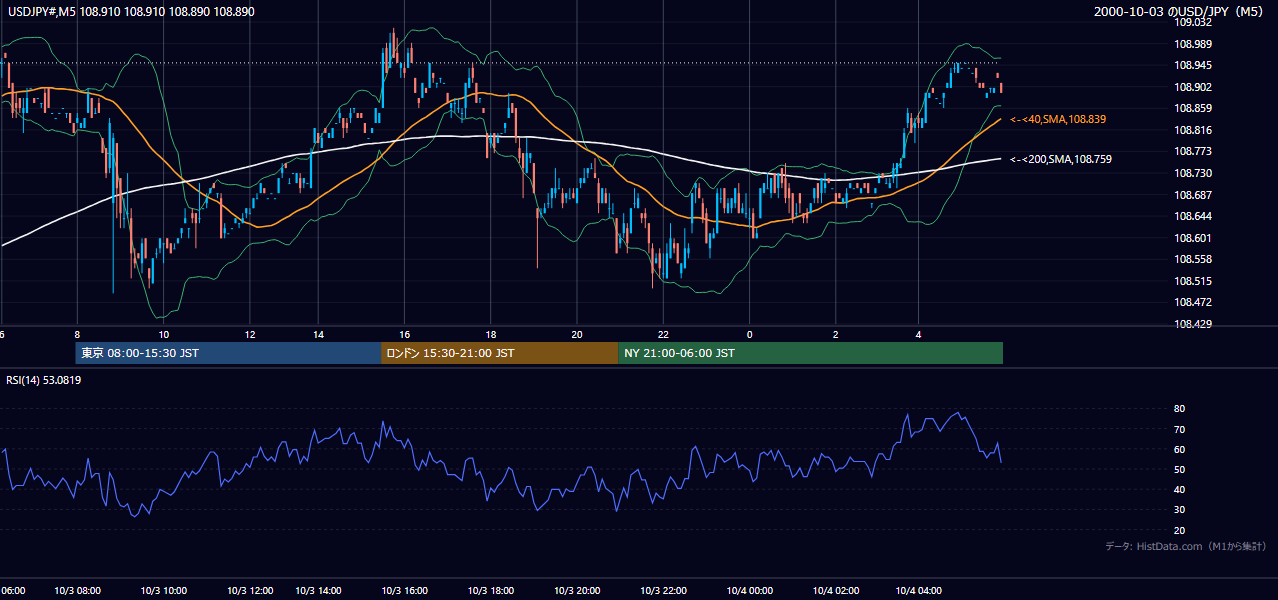The height and width of the screenshot is (600, 1278).
Task: Click the 10/4 00:00 bottom time label
Action: tap(750, 591)
